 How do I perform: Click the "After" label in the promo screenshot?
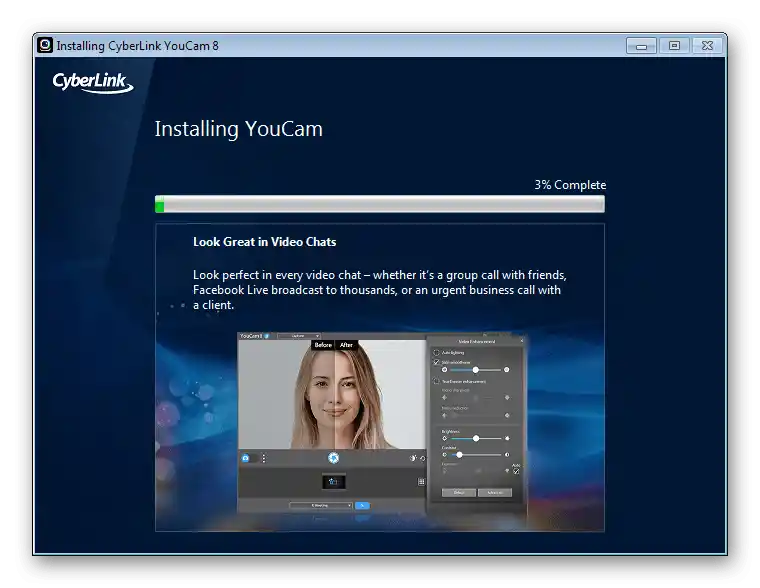click(346, 345)
